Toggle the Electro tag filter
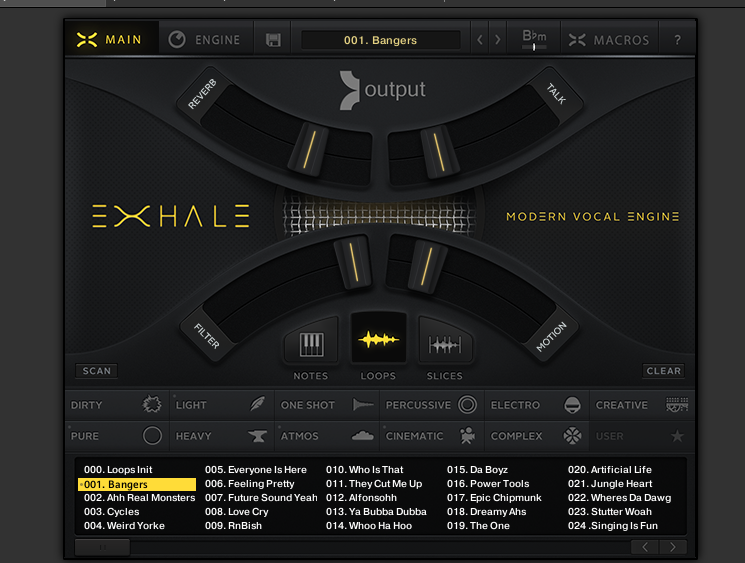The width and height of the screenshot is (745, 563). coord(537,405)
